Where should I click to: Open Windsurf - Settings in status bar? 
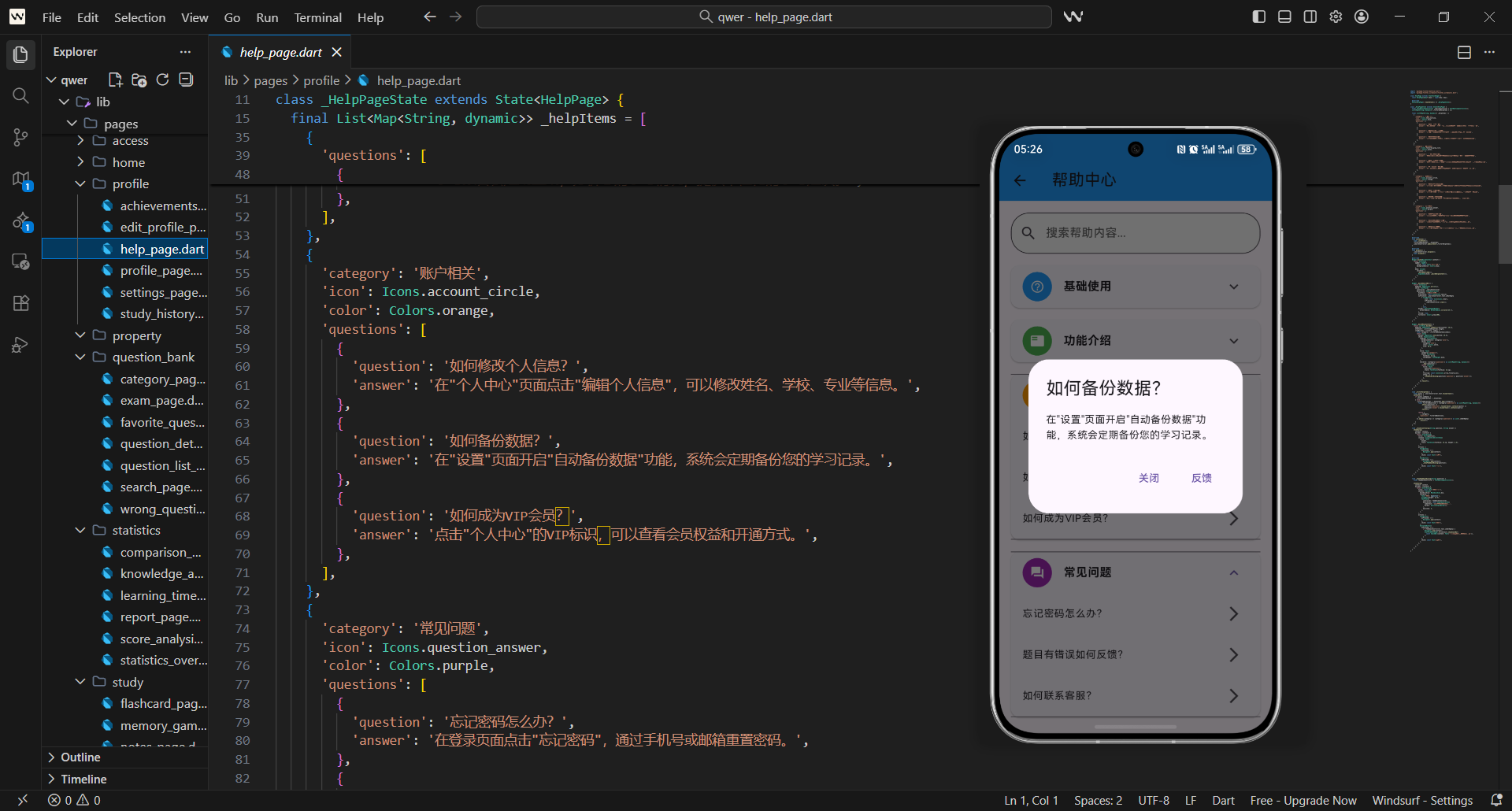[x=1422, y=800]
